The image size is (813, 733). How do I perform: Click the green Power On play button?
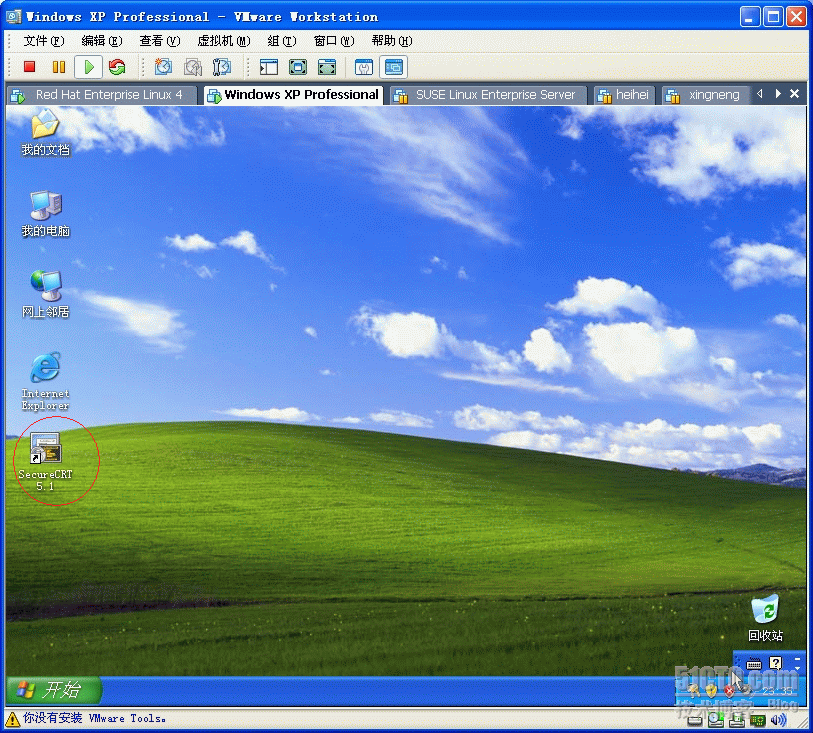pos(89,67)
